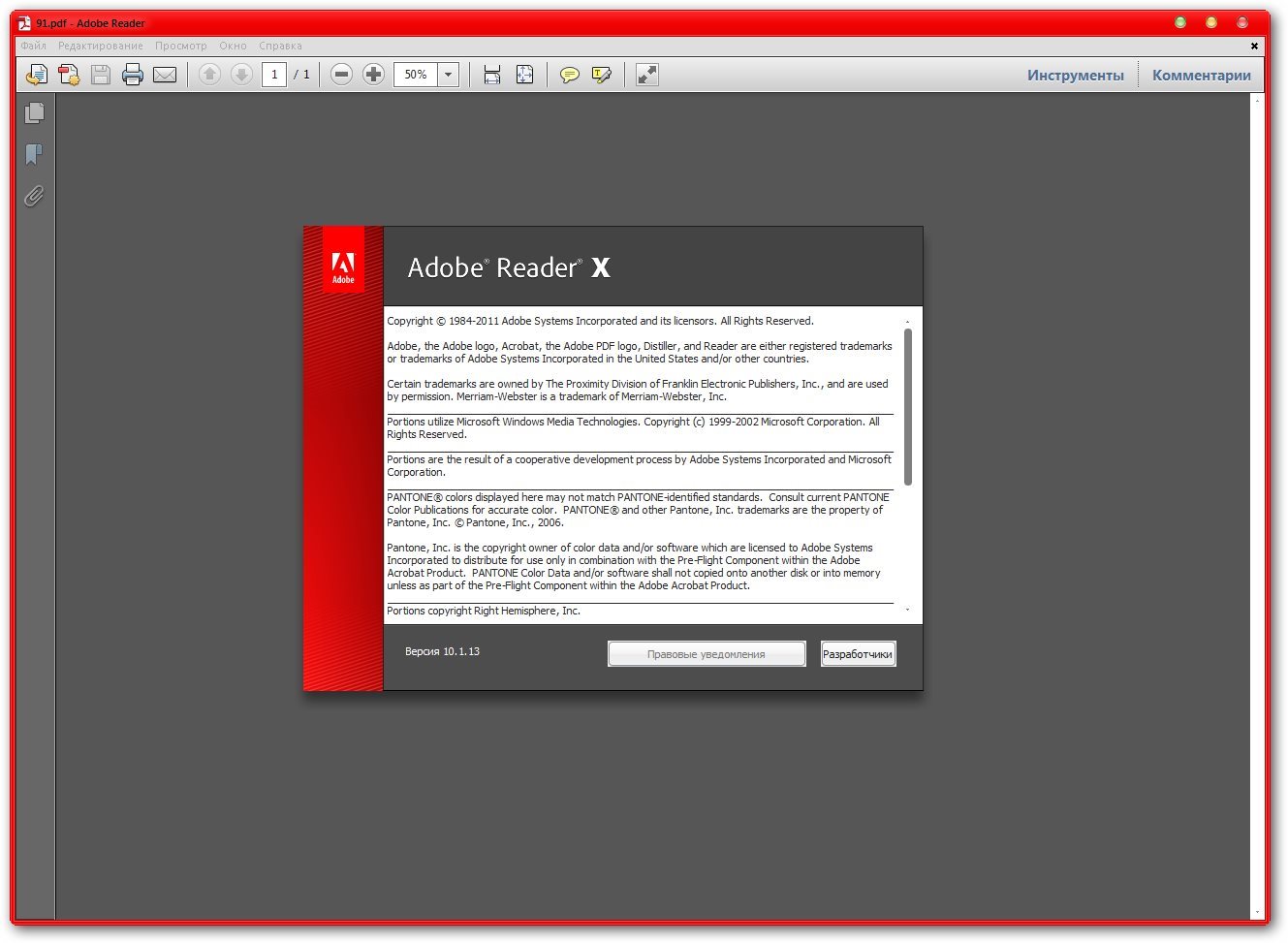
Task: Go to previous page with up arrow
Action: click(x=209, y=75)
